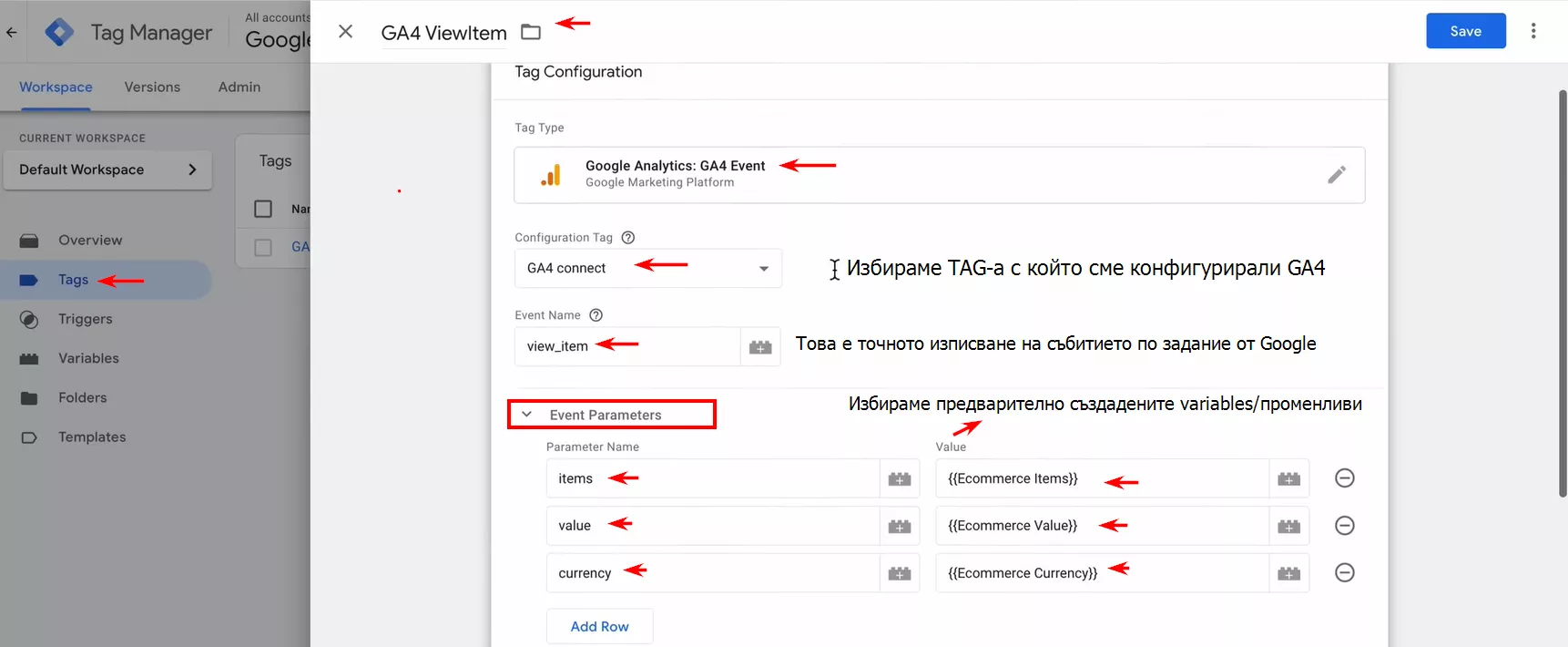
Task: Toggle the GA tag row checkbox
Action: click(263, 247)
